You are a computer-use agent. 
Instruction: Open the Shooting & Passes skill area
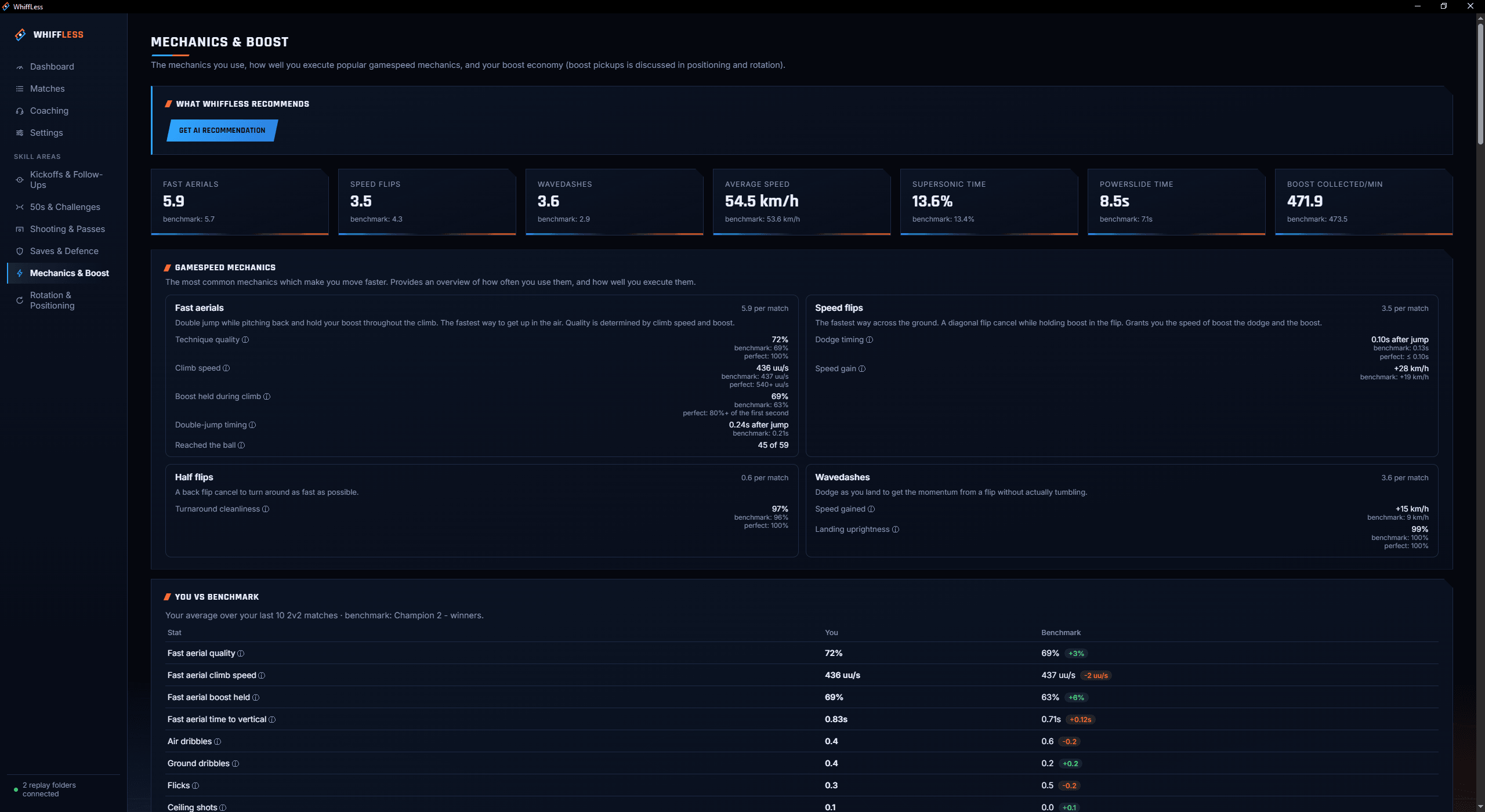click(x=64, y=229)
